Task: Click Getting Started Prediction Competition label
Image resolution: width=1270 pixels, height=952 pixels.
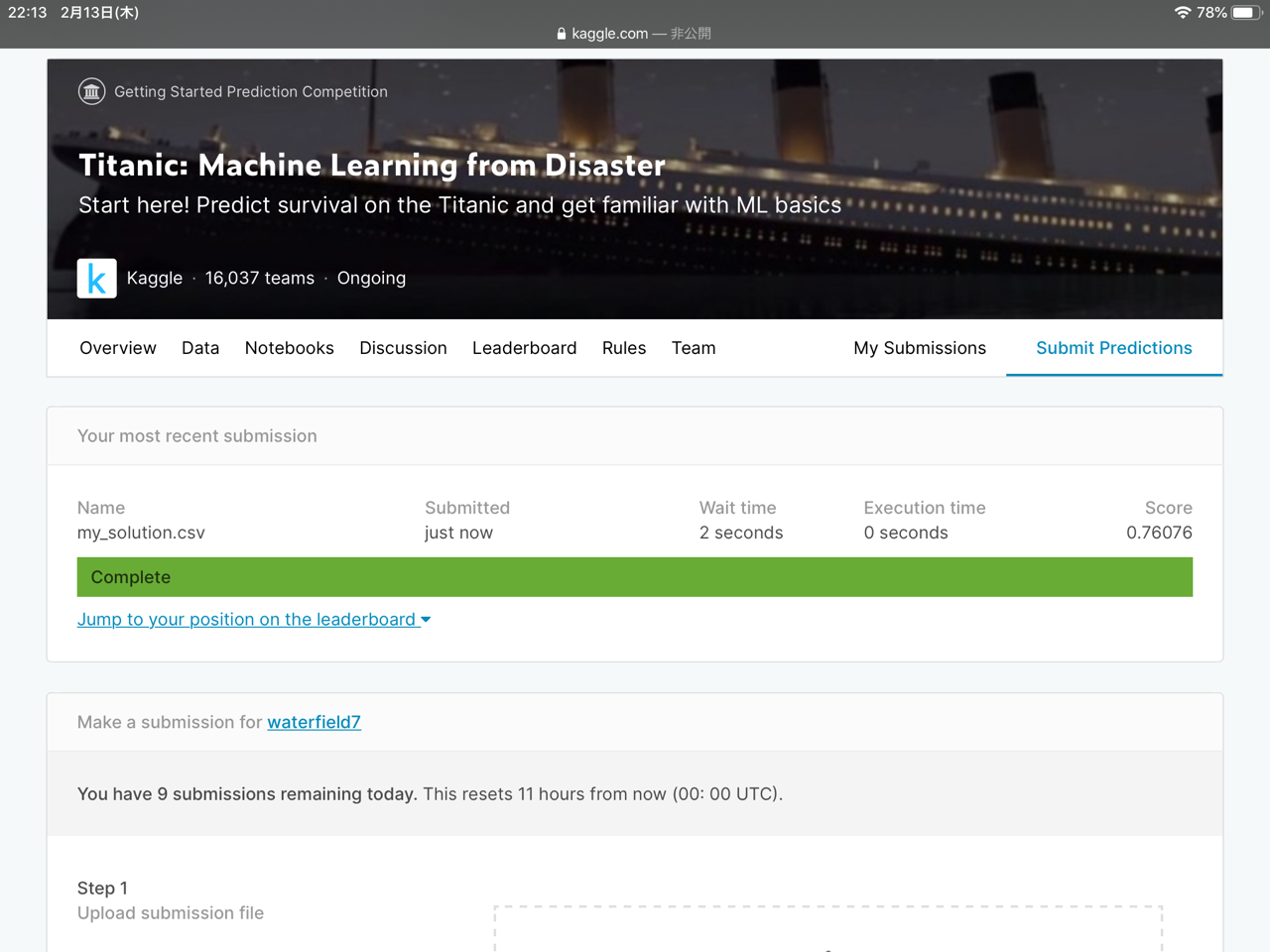Action: (251, 91)
